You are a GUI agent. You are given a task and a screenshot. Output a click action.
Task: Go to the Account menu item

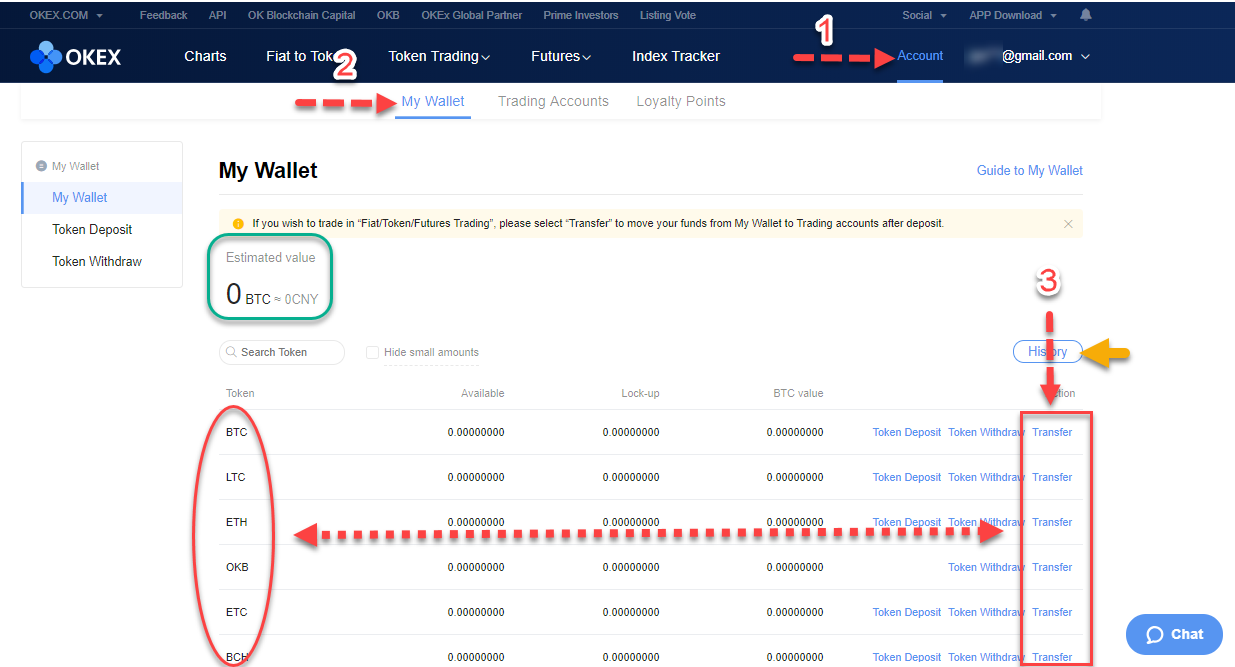pos(920,56)
